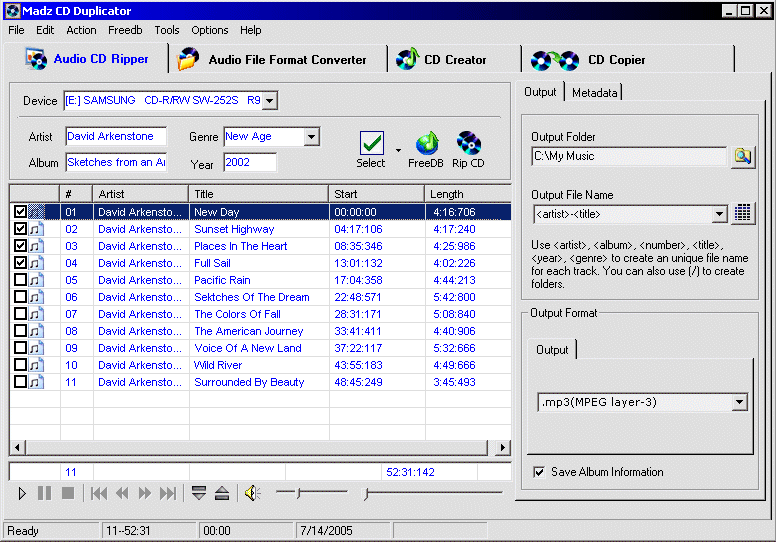Open the Genre dropdown arrow
The height and width of the screenshot is (542, 776).
pyautogui.click(x=311, y=137)
